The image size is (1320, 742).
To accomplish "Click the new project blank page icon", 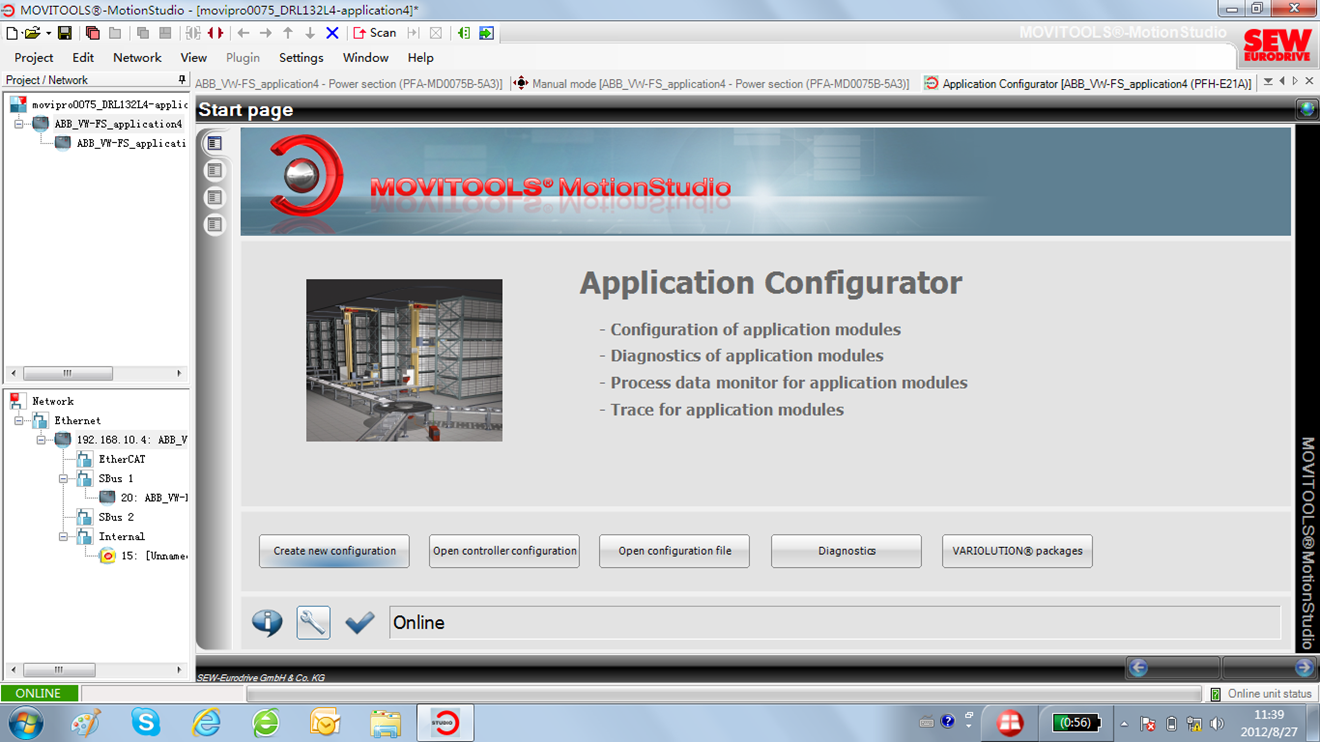I will coord(12,33).
